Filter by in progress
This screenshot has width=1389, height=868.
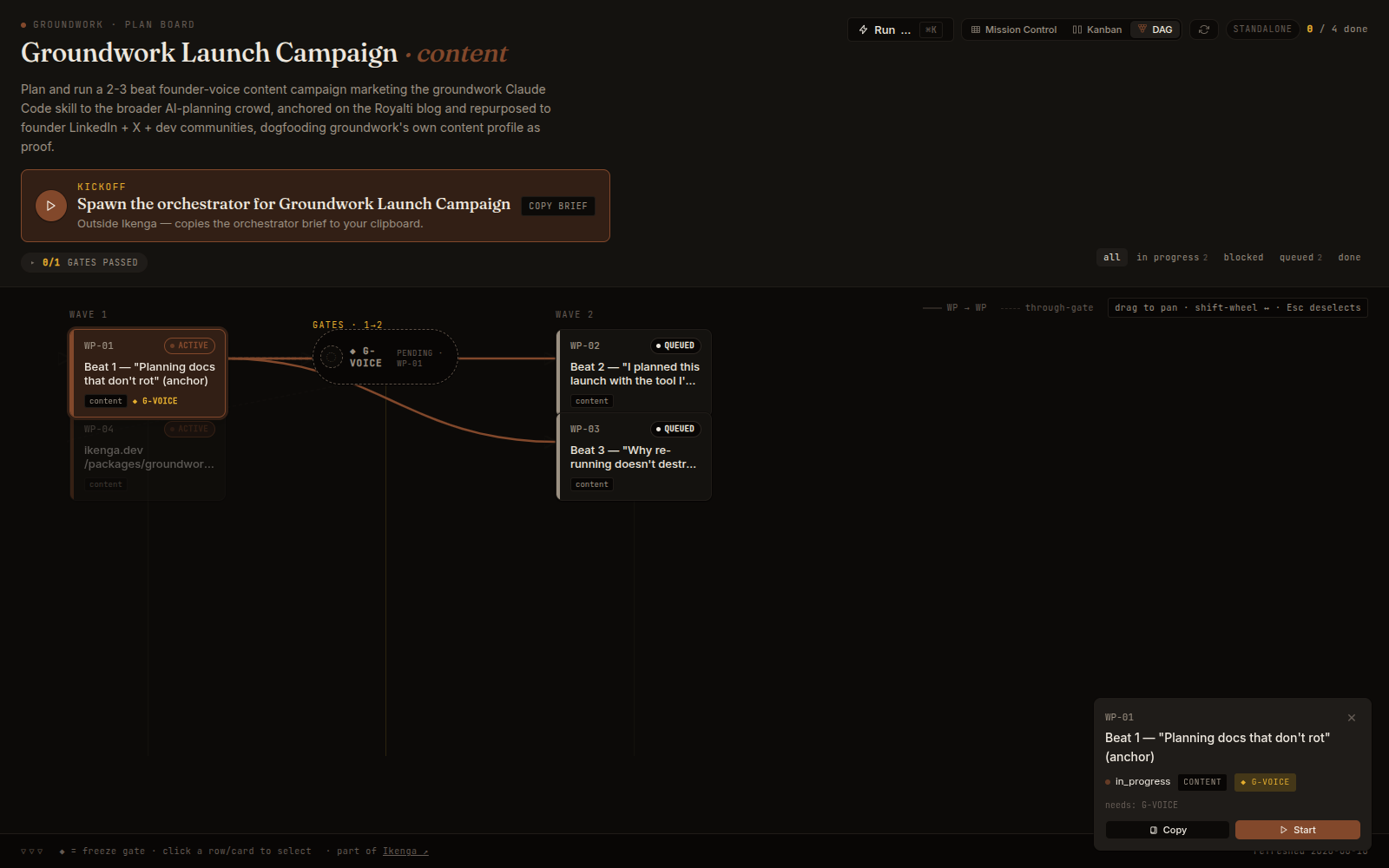click(1172, 257)
